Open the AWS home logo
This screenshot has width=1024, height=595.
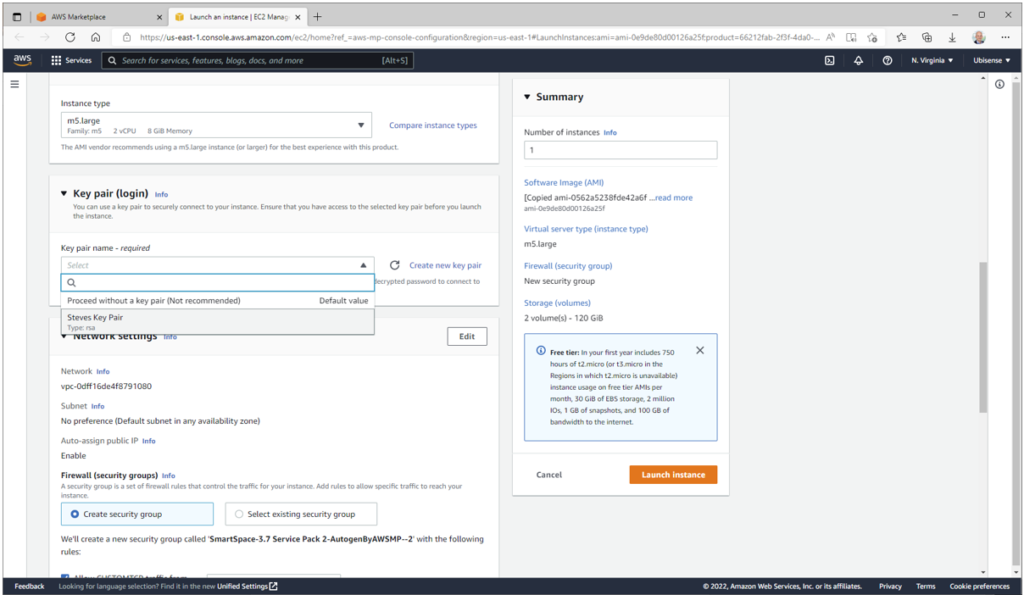pyautogui.click(x=22, y=59)
